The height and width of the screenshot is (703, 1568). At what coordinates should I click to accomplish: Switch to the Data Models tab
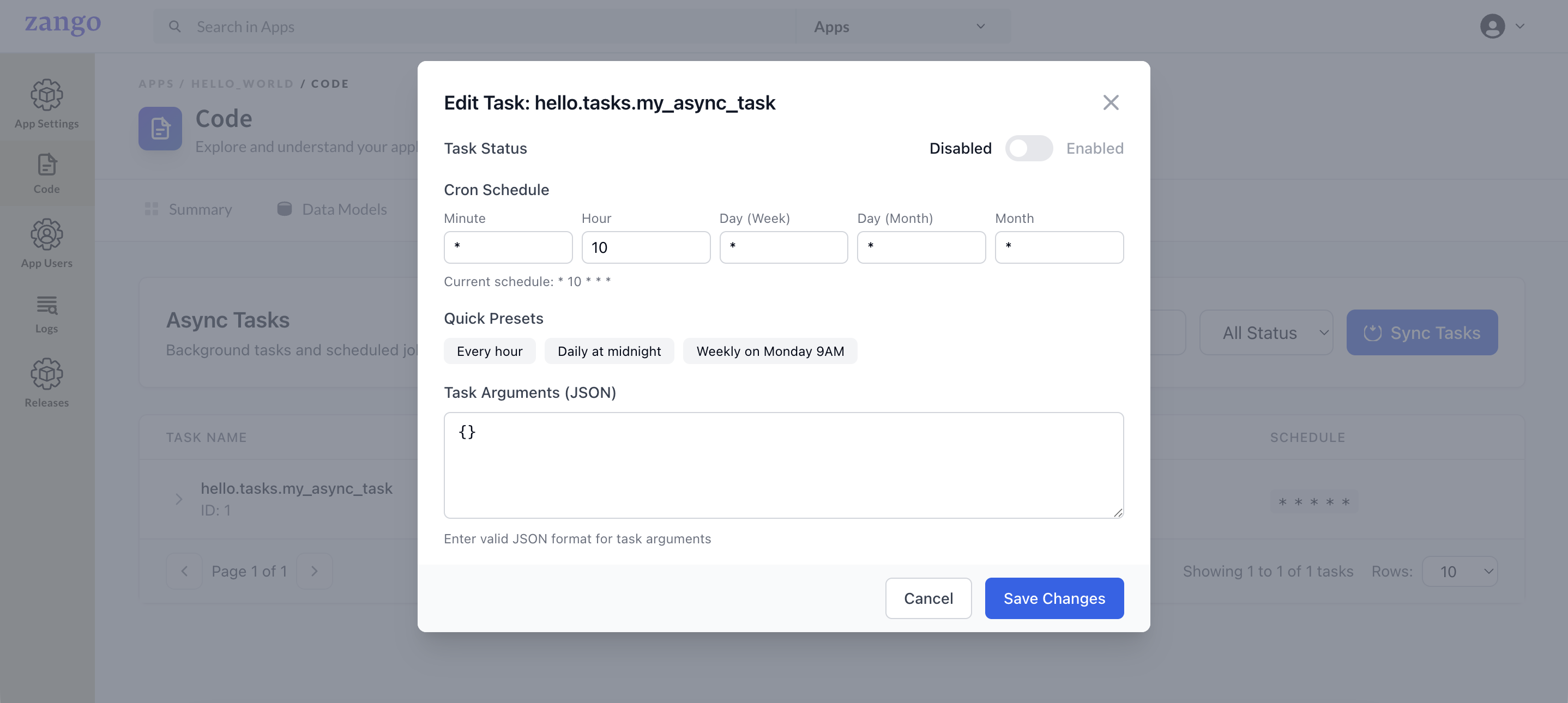[x=331, y=209]
